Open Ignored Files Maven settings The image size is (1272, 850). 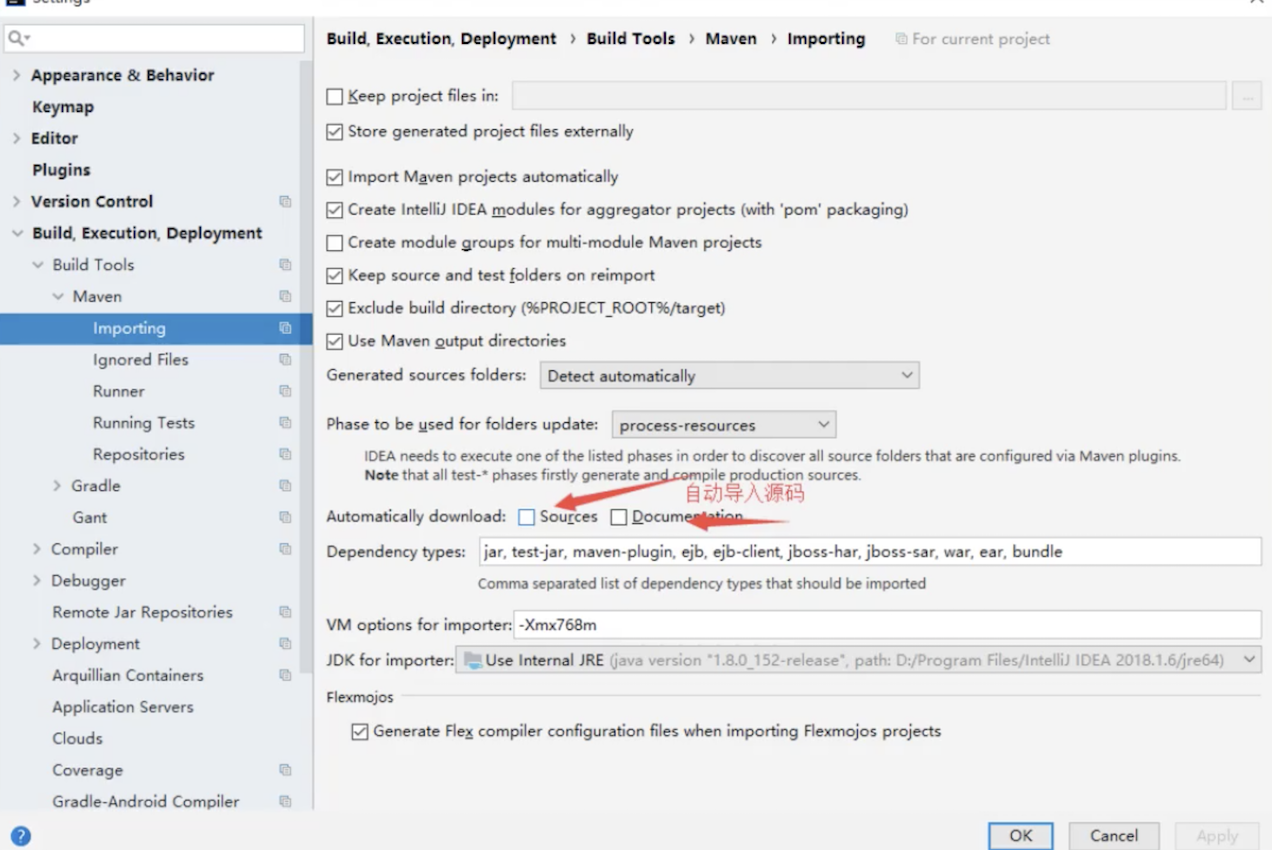[x=141, y=360]
